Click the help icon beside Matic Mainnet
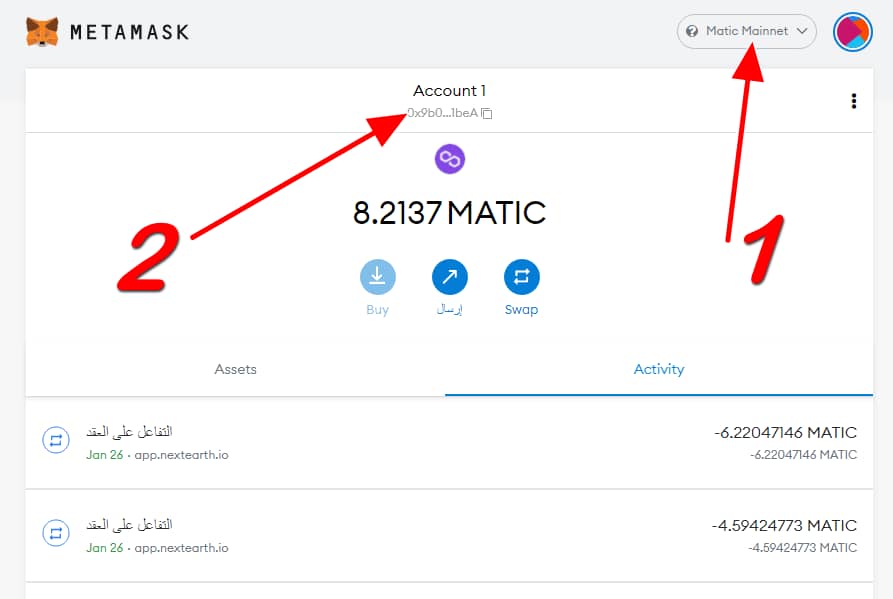Image resolution: width=893 pixels, height=599 pixels. pos(692,31)
